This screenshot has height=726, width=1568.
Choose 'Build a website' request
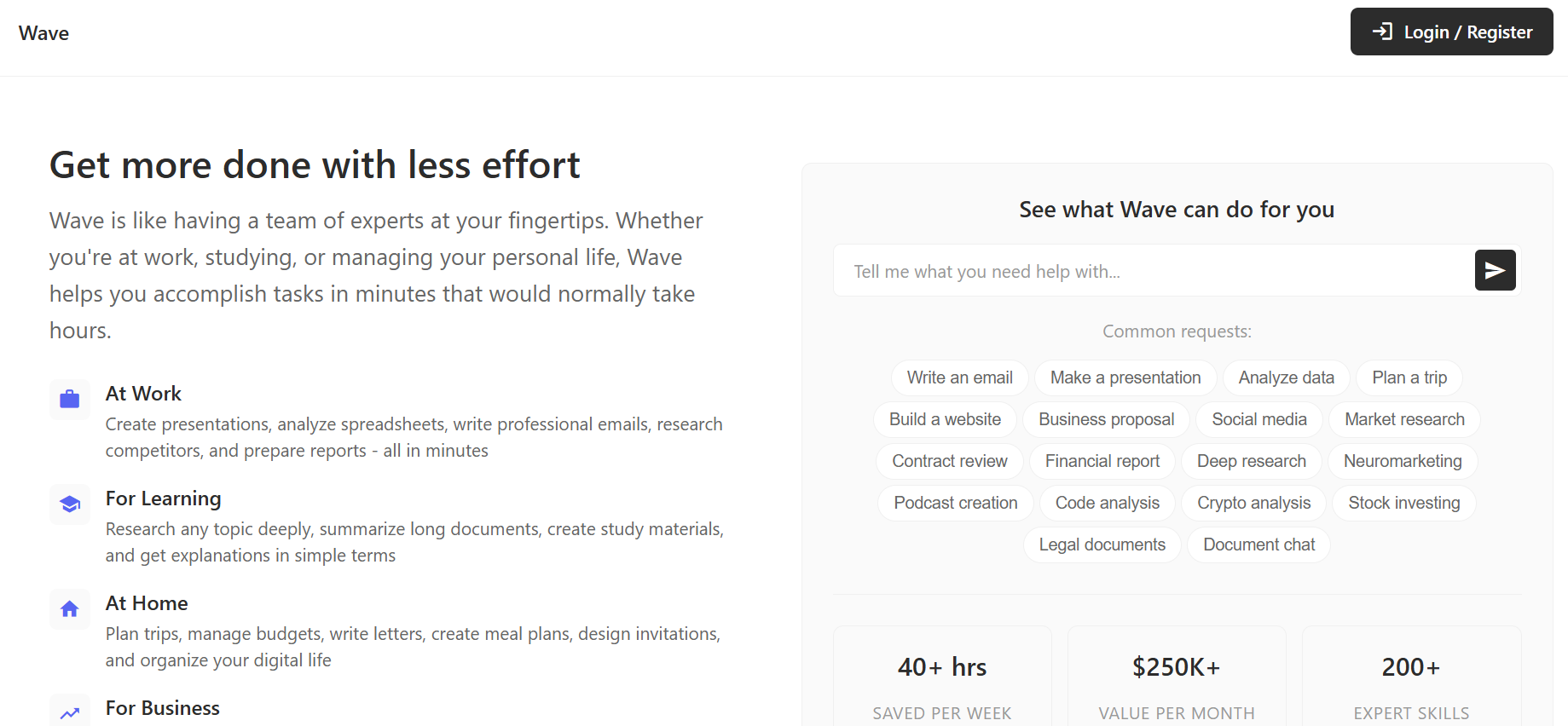click(x=945, y=419)
